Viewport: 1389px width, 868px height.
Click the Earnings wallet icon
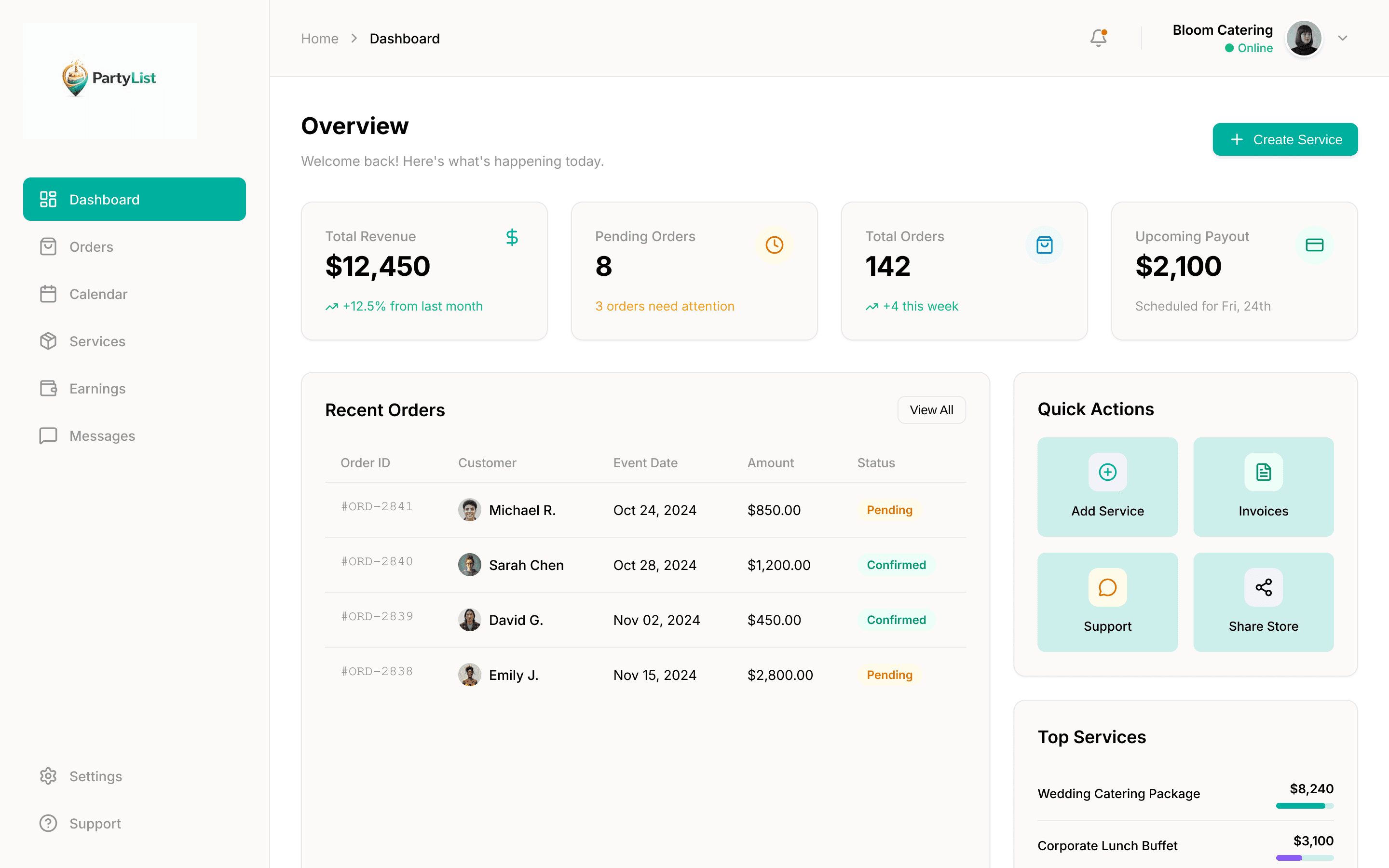point(48,388)
